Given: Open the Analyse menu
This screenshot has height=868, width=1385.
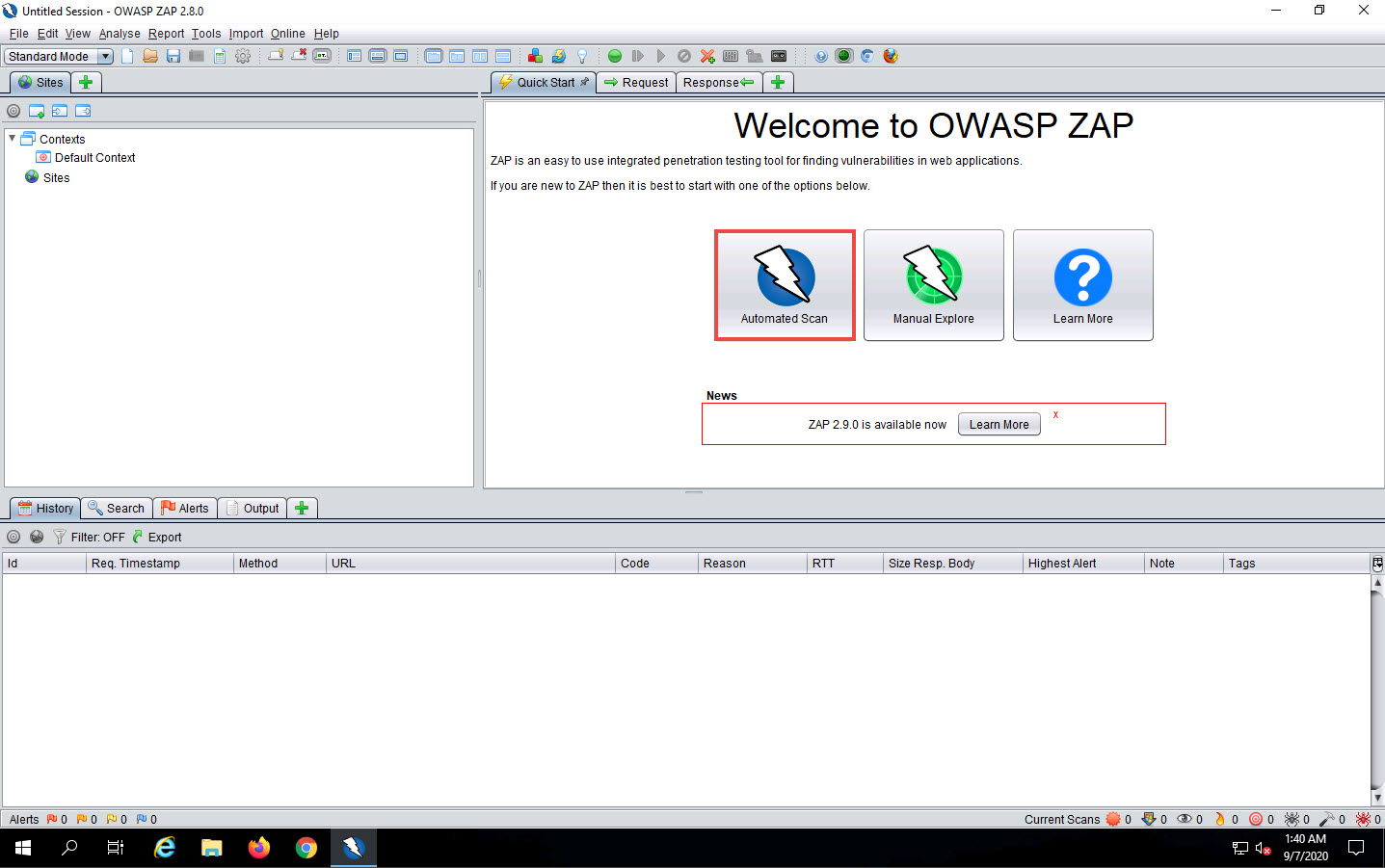Looking at the screenshot, I should point(120,34).
